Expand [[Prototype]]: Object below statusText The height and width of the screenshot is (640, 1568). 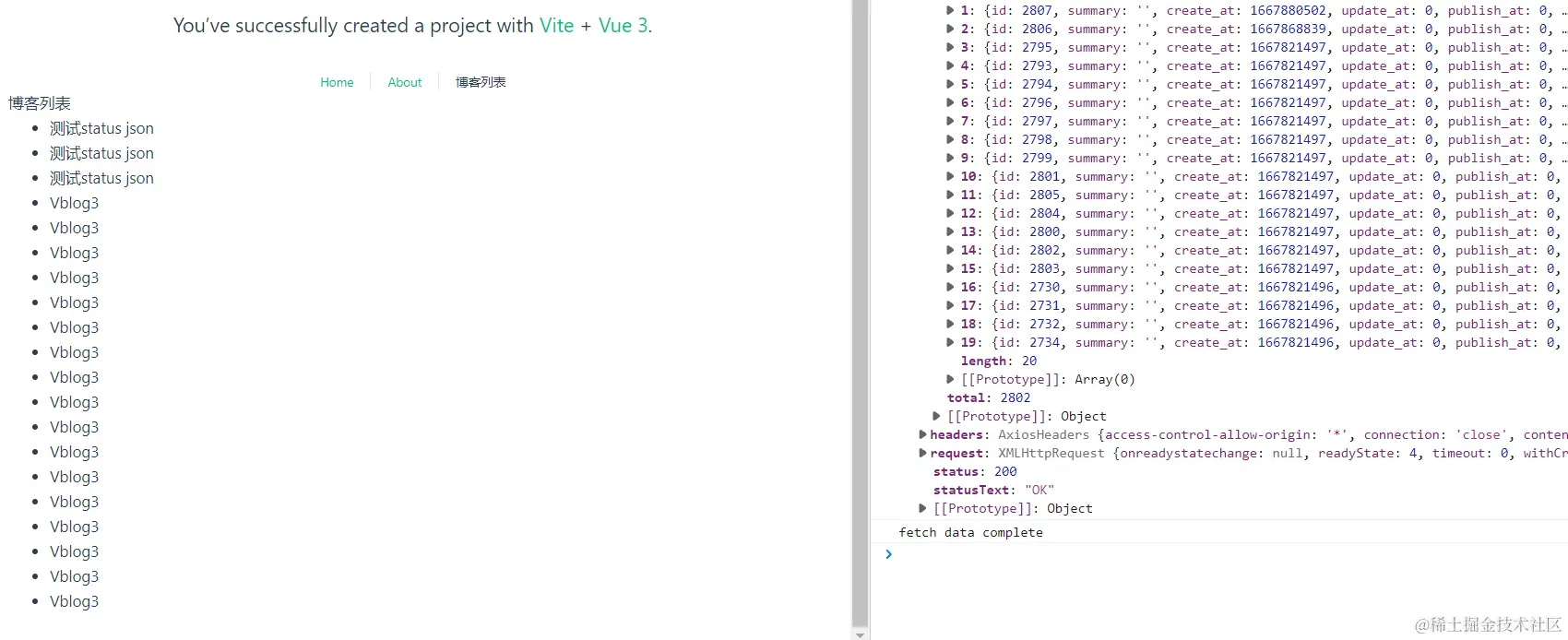click(922, 508)
